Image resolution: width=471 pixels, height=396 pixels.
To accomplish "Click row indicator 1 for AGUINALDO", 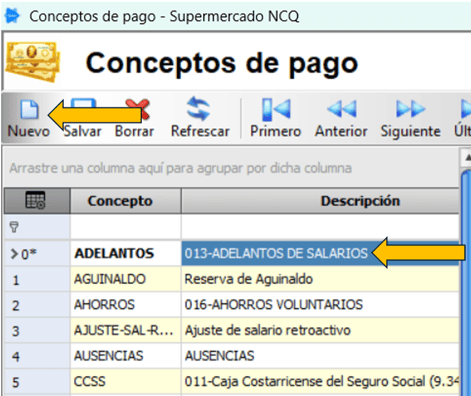I will pyautogui.click(x=37, y=279).
